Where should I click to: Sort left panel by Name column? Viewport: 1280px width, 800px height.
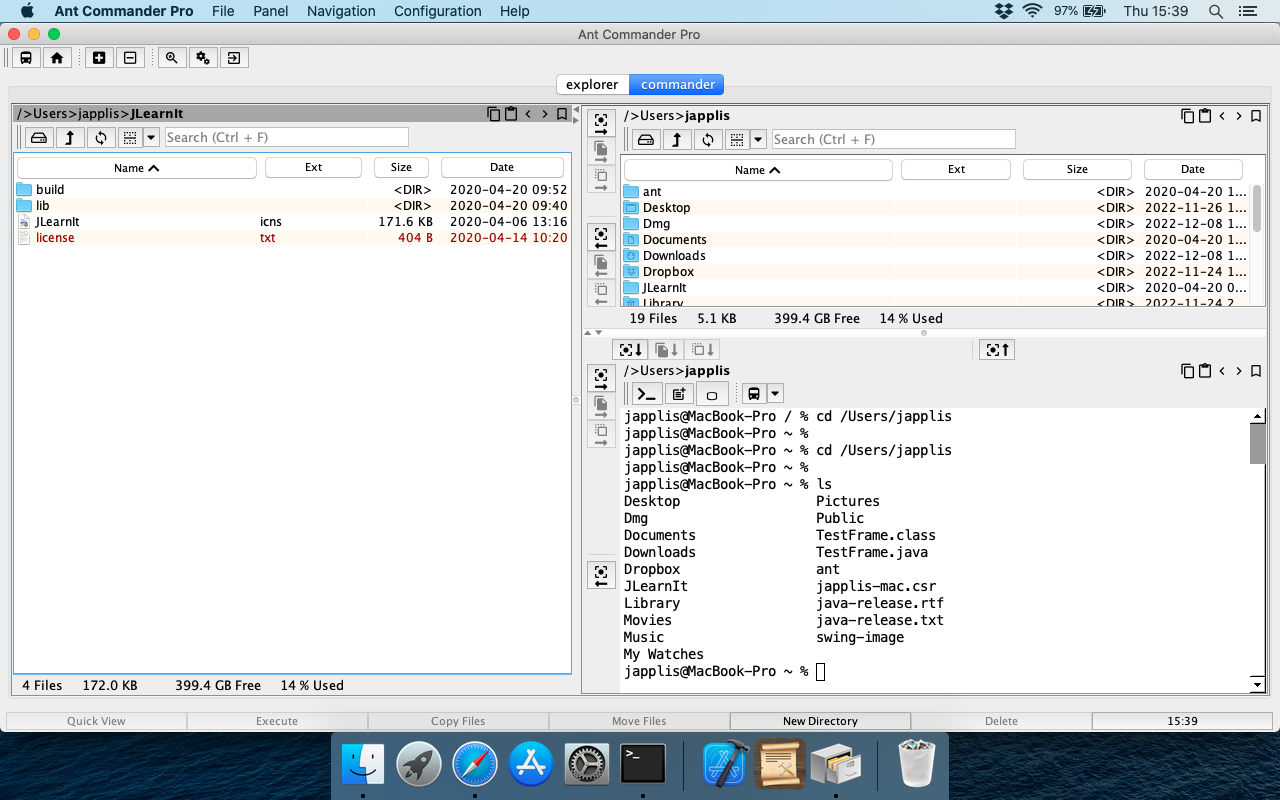tap(137, 168)
